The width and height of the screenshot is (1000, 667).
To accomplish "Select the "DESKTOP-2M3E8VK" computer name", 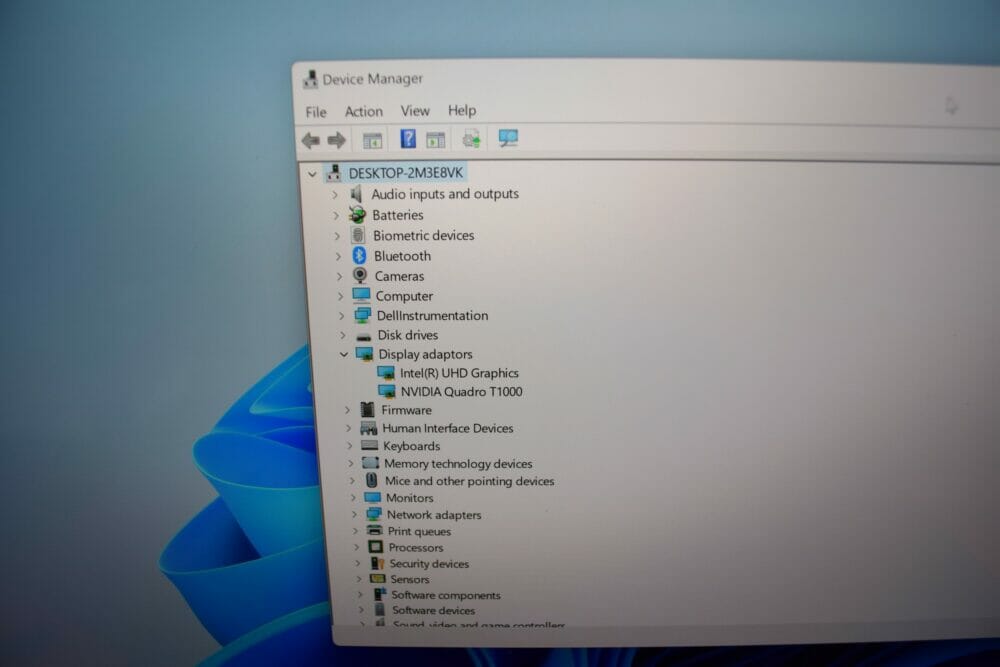I will (406, 173).
